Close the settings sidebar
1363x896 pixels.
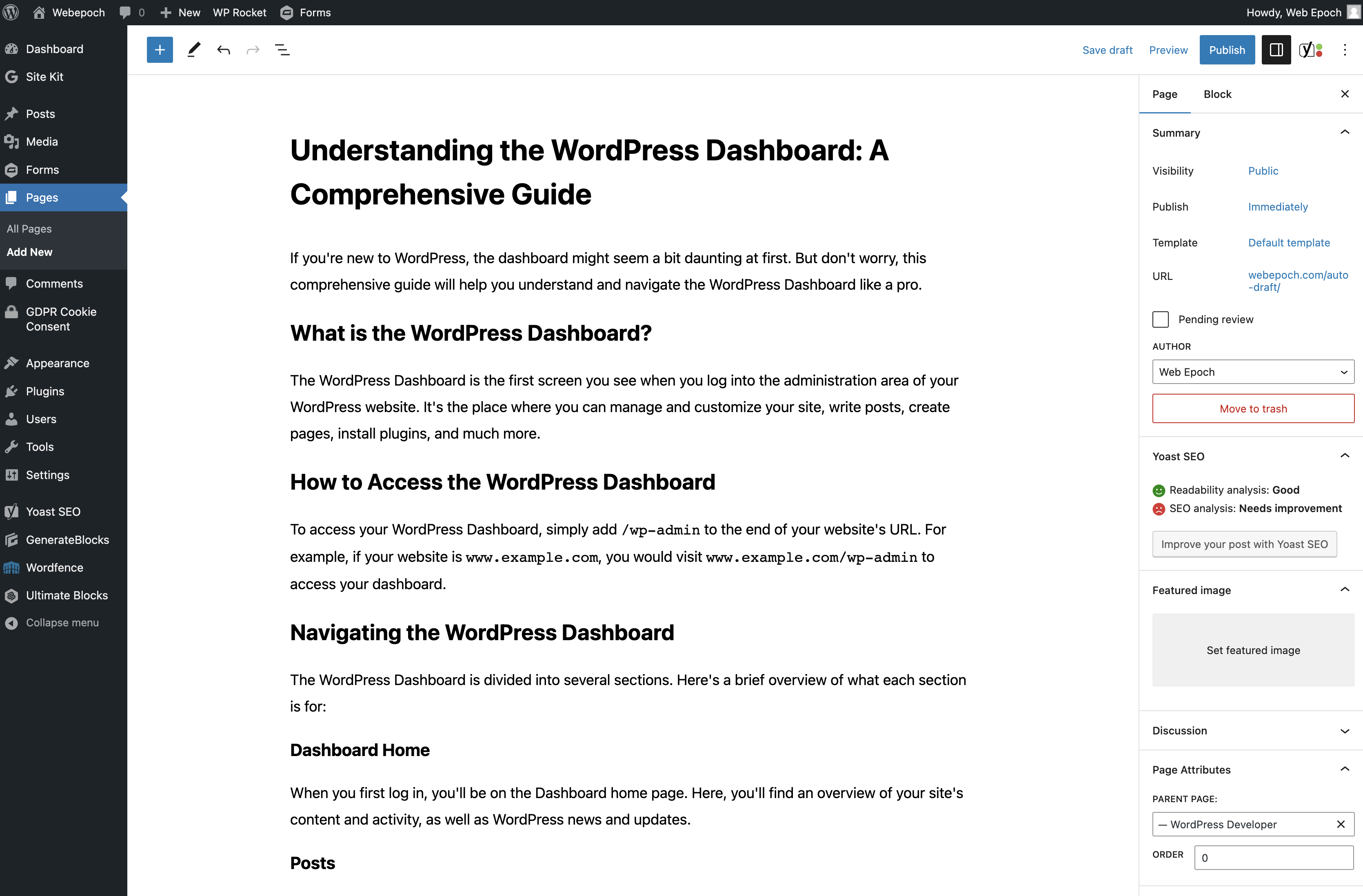click(1345, 94)
